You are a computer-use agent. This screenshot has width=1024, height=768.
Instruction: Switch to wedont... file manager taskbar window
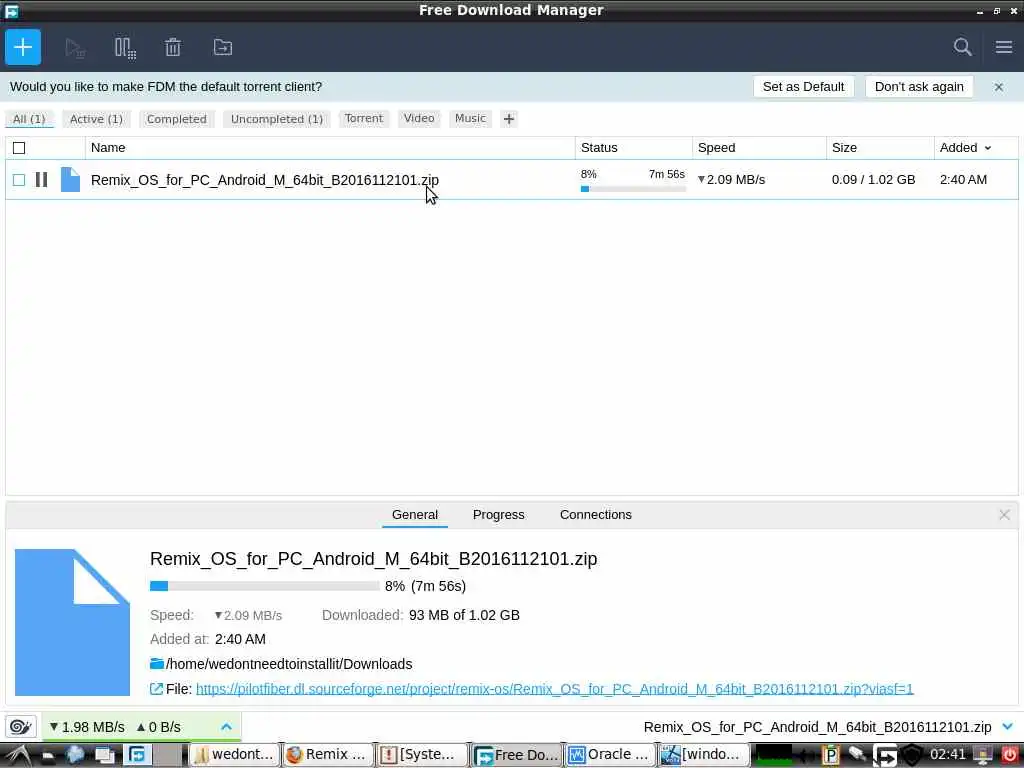coord(235,755)
